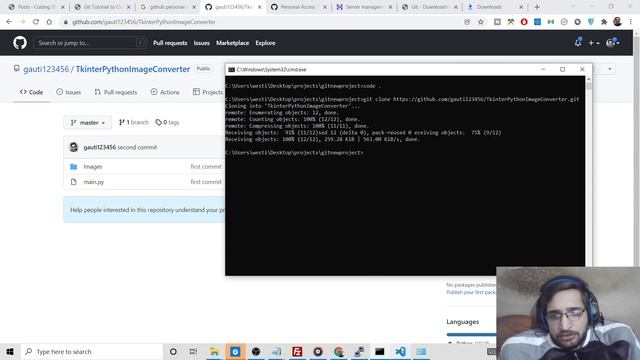The height and width of the screenshot is (360, 640).
Task: Switch to the 'github personal' Google tab
Action: pos(167,7)
